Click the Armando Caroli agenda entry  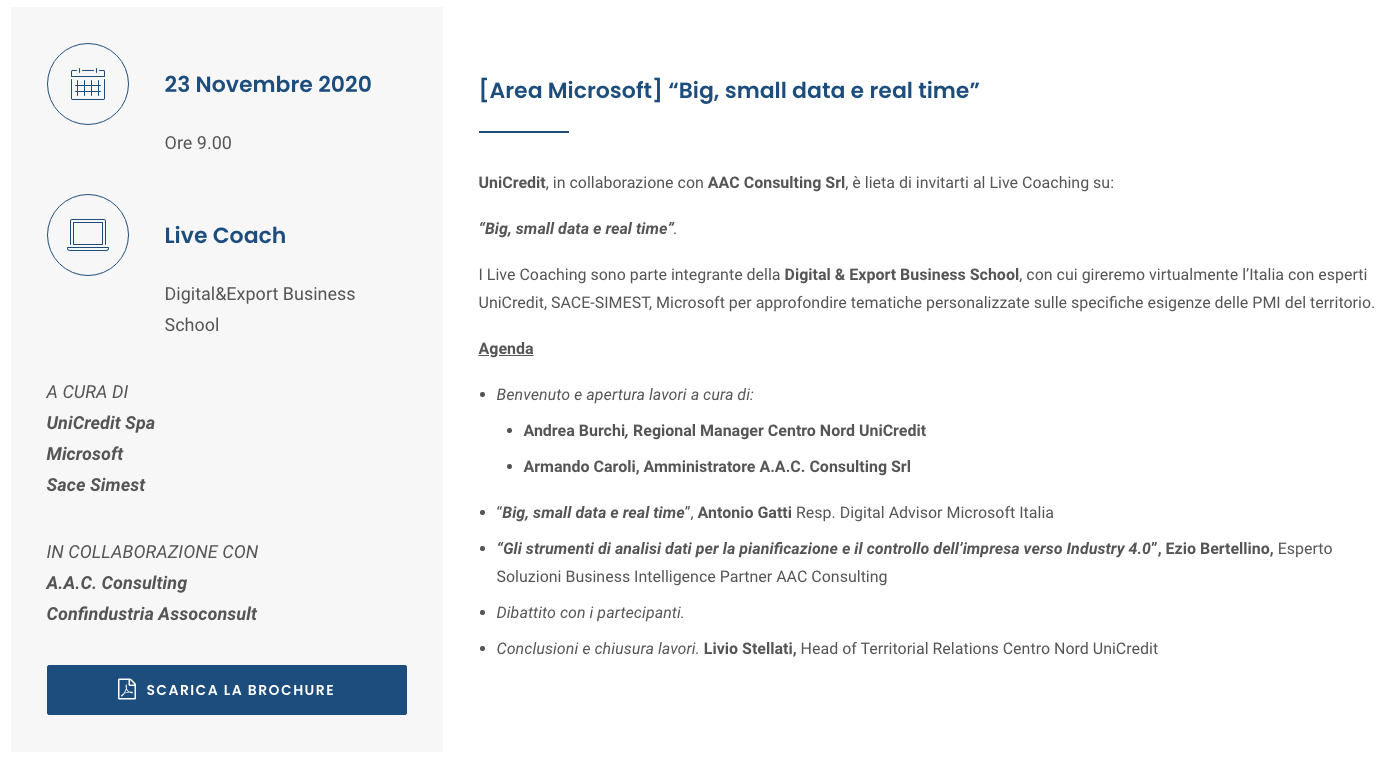(x=716, y=466)
